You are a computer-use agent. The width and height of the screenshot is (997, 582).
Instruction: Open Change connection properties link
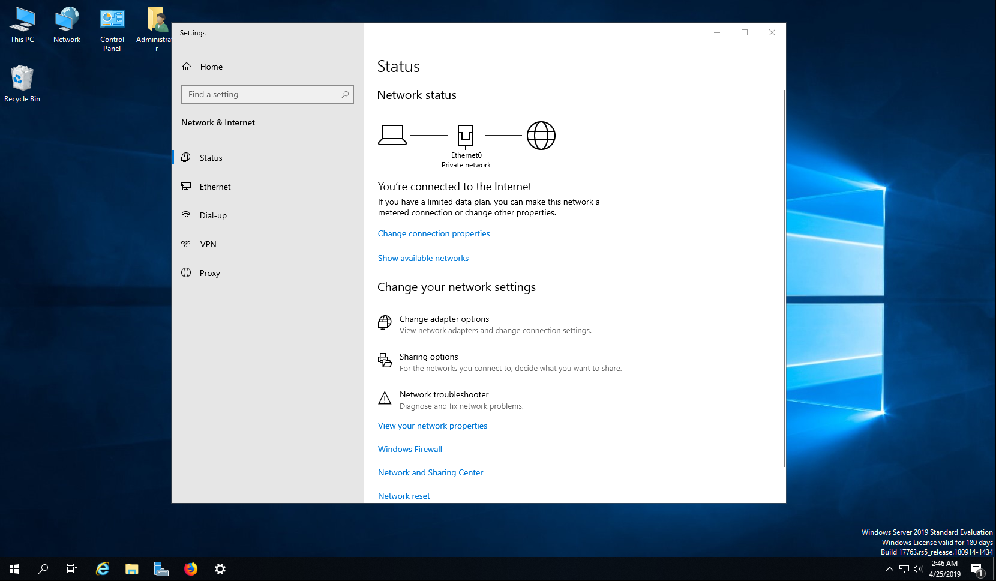click(x=434, y=233)
